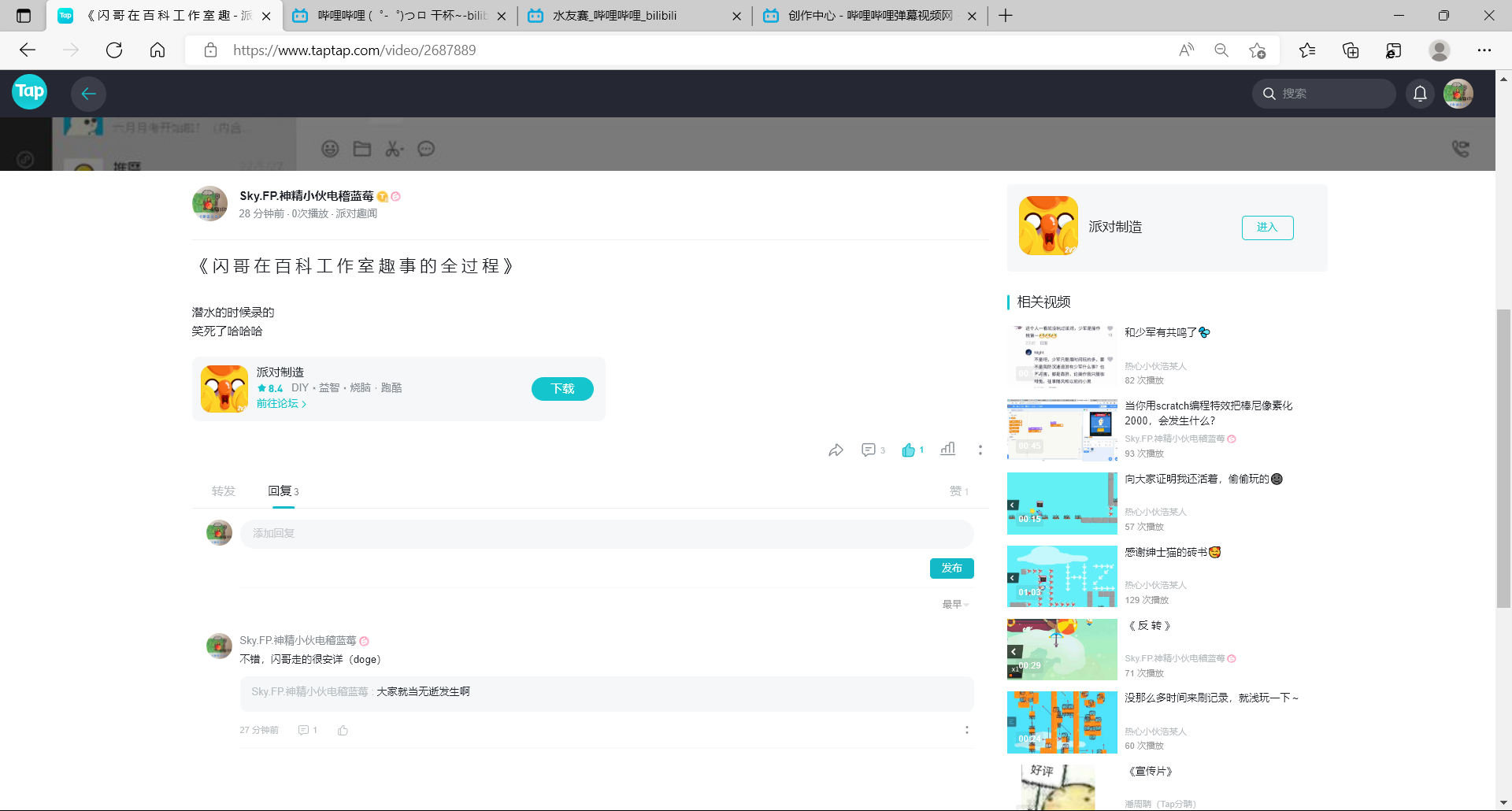Viewport: 1512px width, 811px height.
Task: Open the post statistics chart icon
Action: click(x=947, y=449)
